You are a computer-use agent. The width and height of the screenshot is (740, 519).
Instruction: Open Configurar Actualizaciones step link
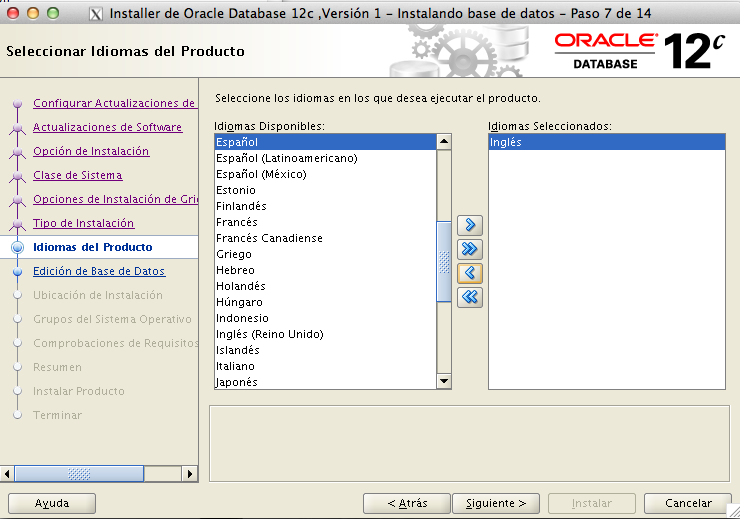point(114,103)
